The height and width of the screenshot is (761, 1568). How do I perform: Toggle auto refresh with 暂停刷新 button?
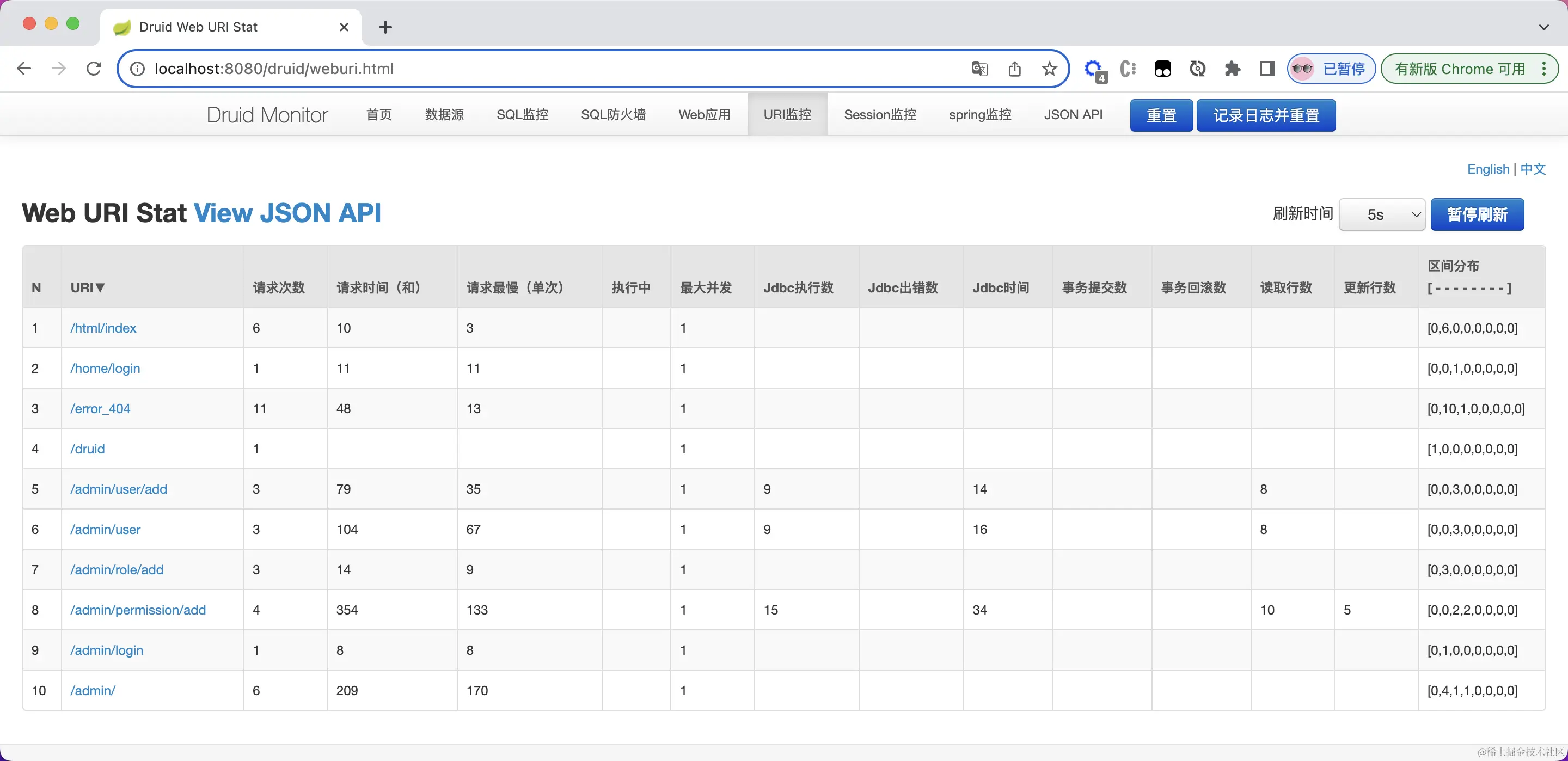tap(1477, 214)
